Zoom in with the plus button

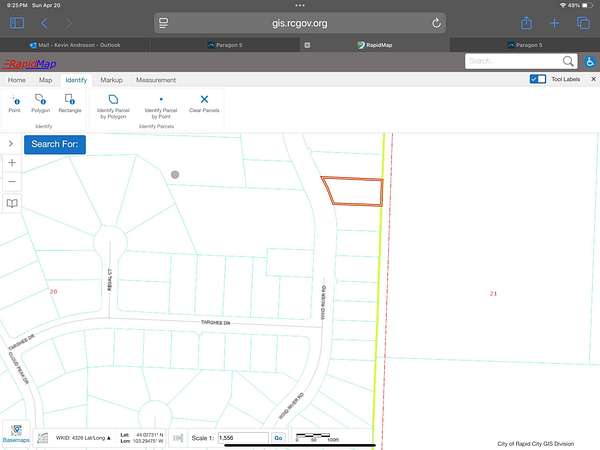click(12, 162)
